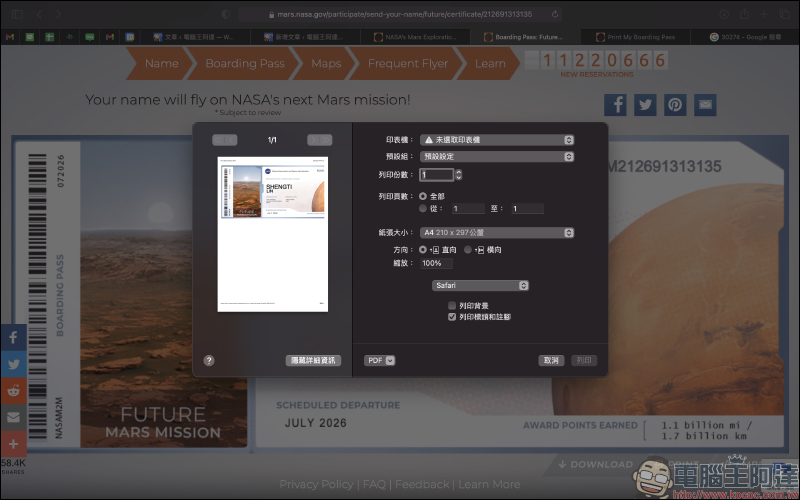Image resolution: width=800 pixels, height=500 pixels.
Task: Share page via Facebook icon at top
Action: (615, 105)
